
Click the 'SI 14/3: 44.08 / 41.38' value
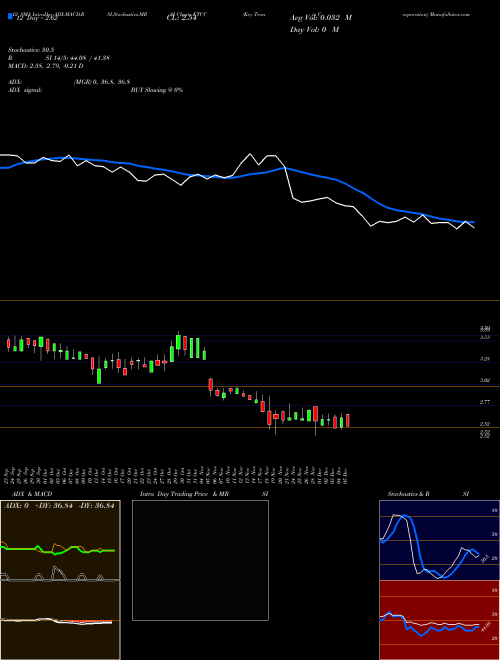click(78, 58)
